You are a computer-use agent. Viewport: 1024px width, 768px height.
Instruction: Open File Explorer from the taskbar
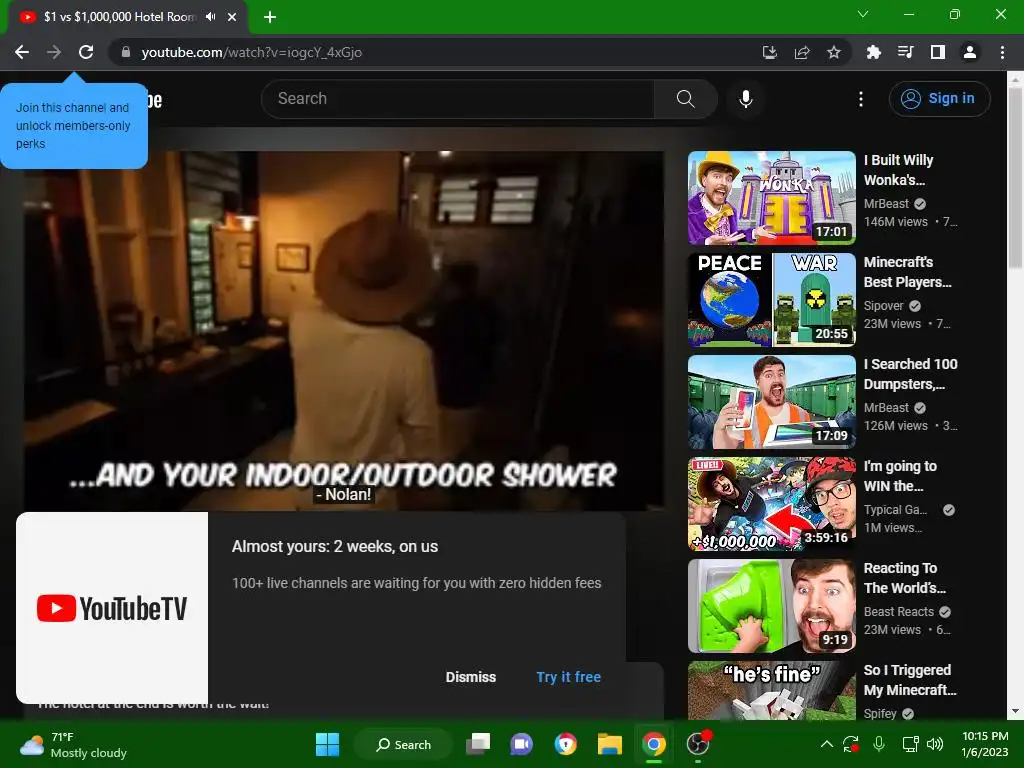click(x=610, y=744)
